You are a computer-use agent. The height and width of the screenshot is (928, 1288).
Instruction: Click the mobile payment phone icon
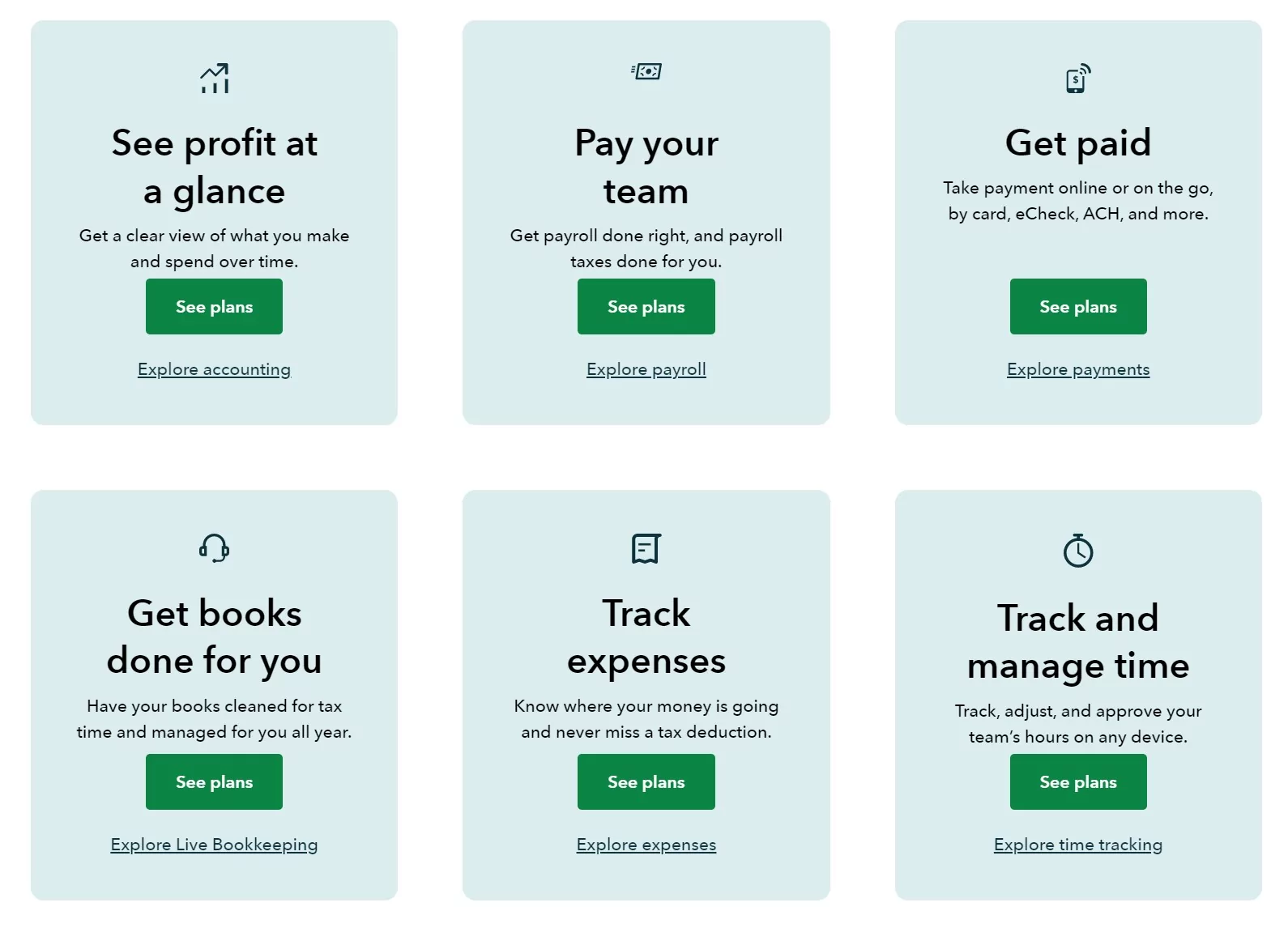click(x=1077, y=79)
